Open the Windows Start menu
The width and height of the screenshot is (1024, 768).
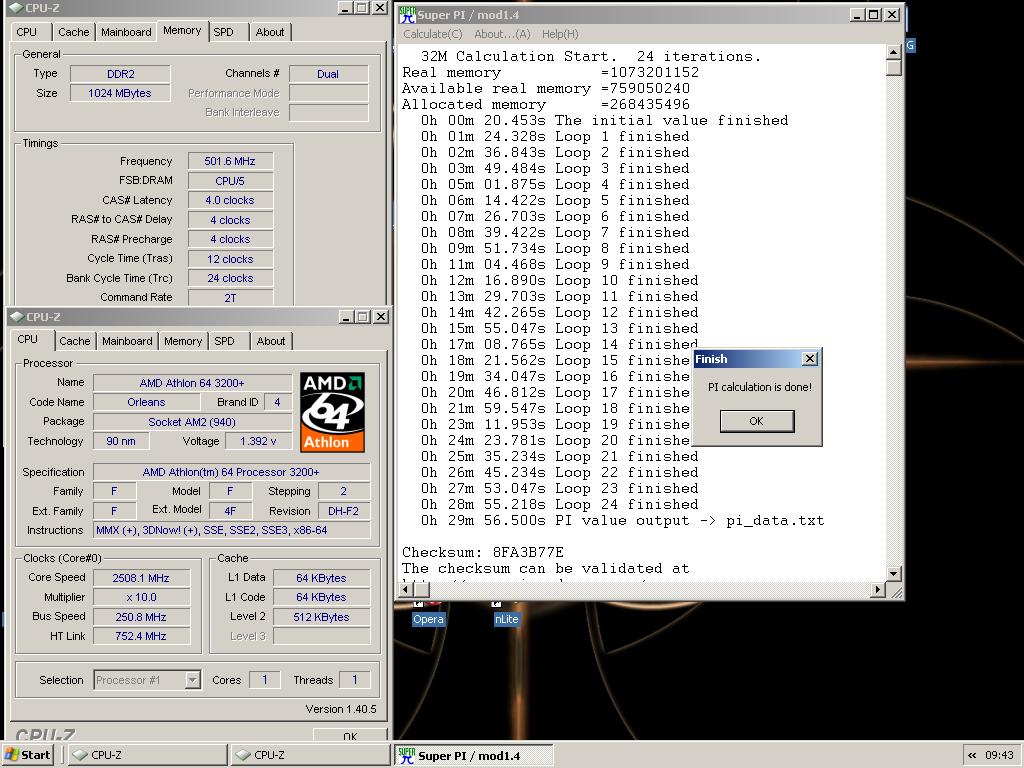[x=27, y=755]
